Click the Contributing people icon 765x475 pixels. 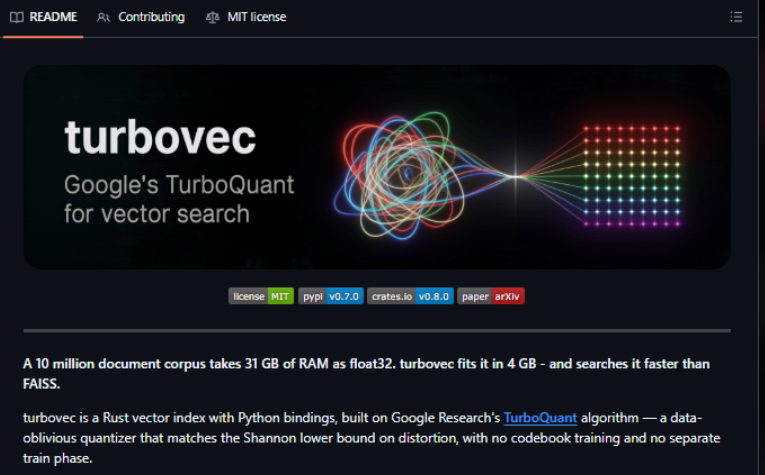103,18
